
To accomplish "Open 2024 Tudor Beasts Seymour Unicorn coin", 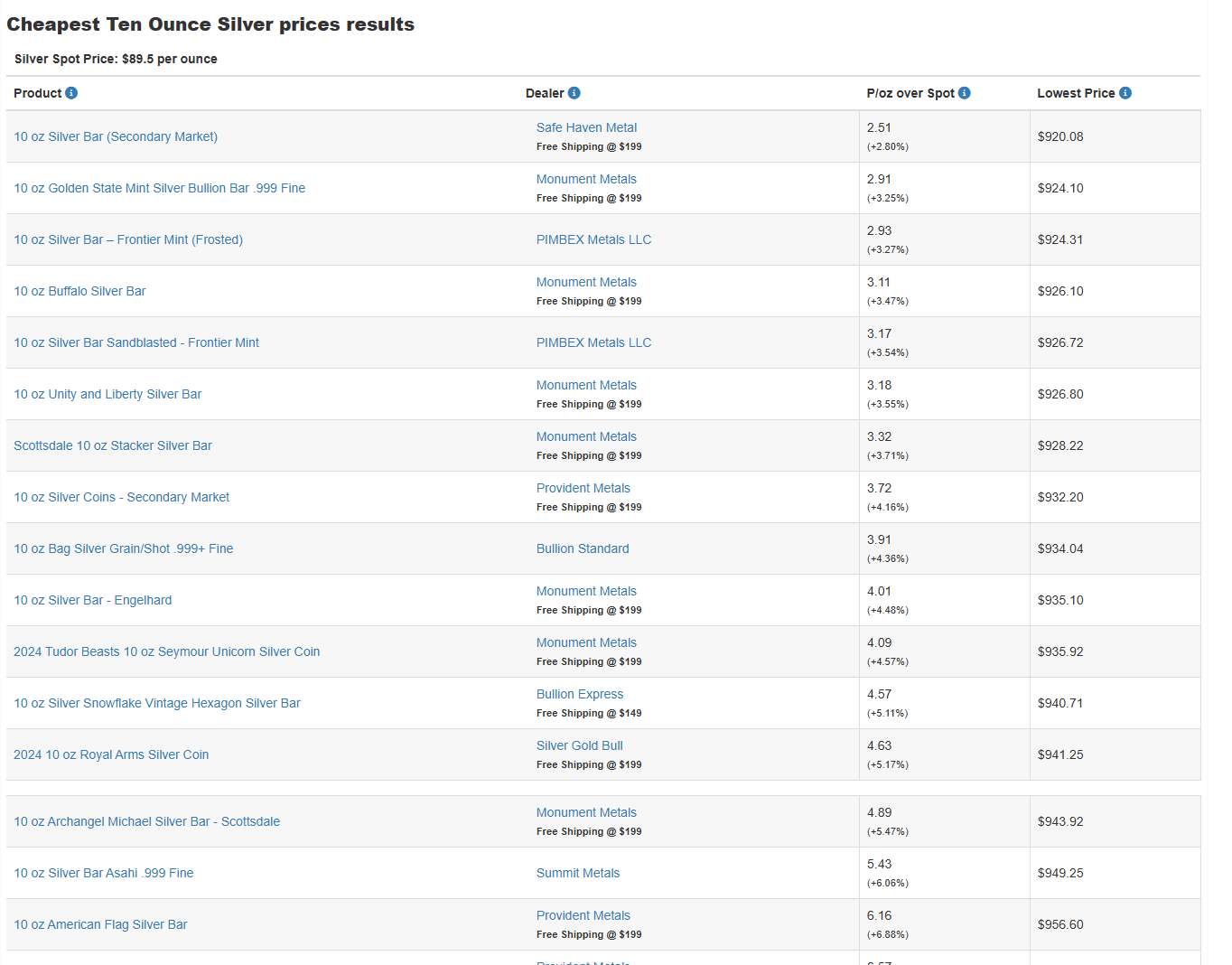I will [167, 651].
